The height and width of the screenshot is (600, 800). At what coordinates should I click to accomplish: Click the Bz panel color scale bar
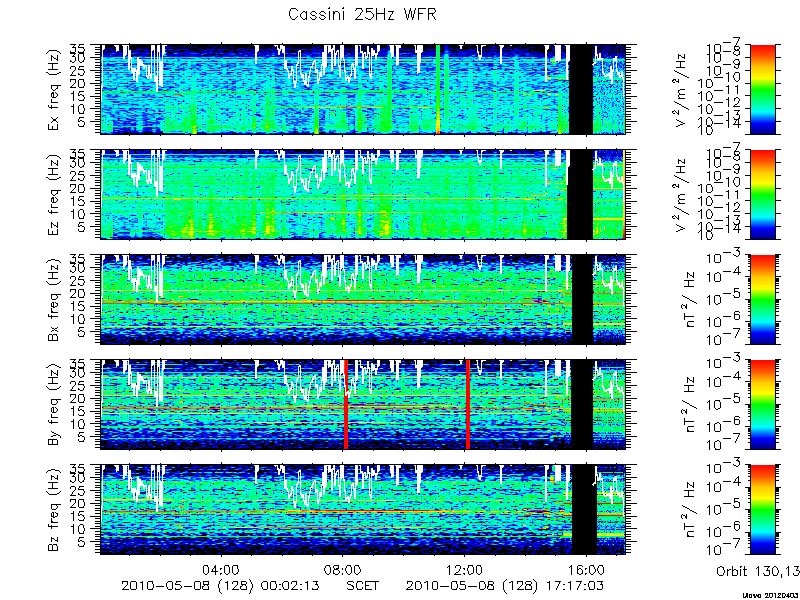click(x=762, y=510)
